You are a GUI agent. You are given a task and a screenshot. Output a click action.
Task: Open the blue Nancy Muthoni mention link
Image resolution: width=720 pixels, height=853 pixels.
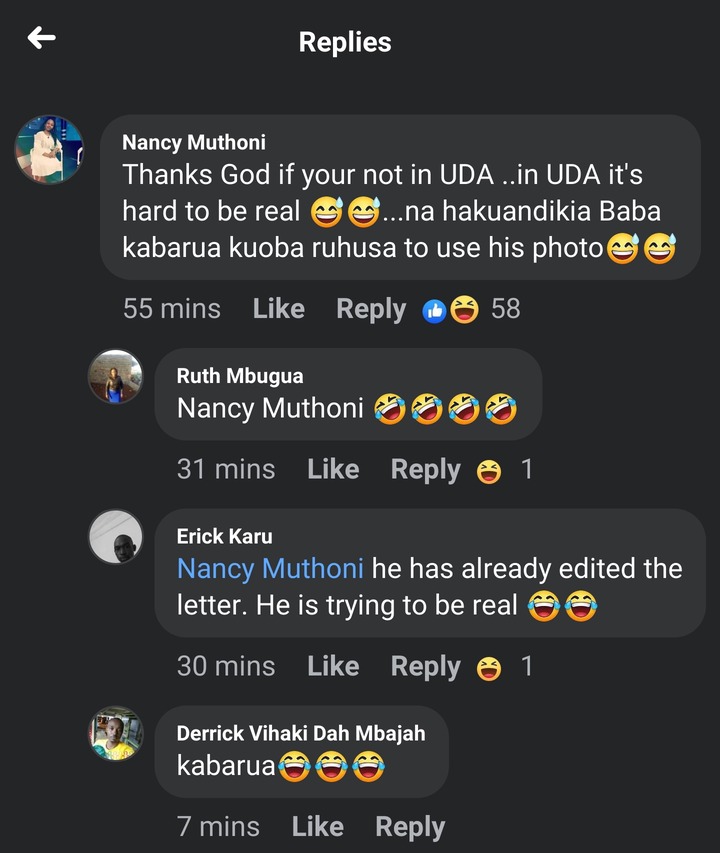[x=270, y=569]
